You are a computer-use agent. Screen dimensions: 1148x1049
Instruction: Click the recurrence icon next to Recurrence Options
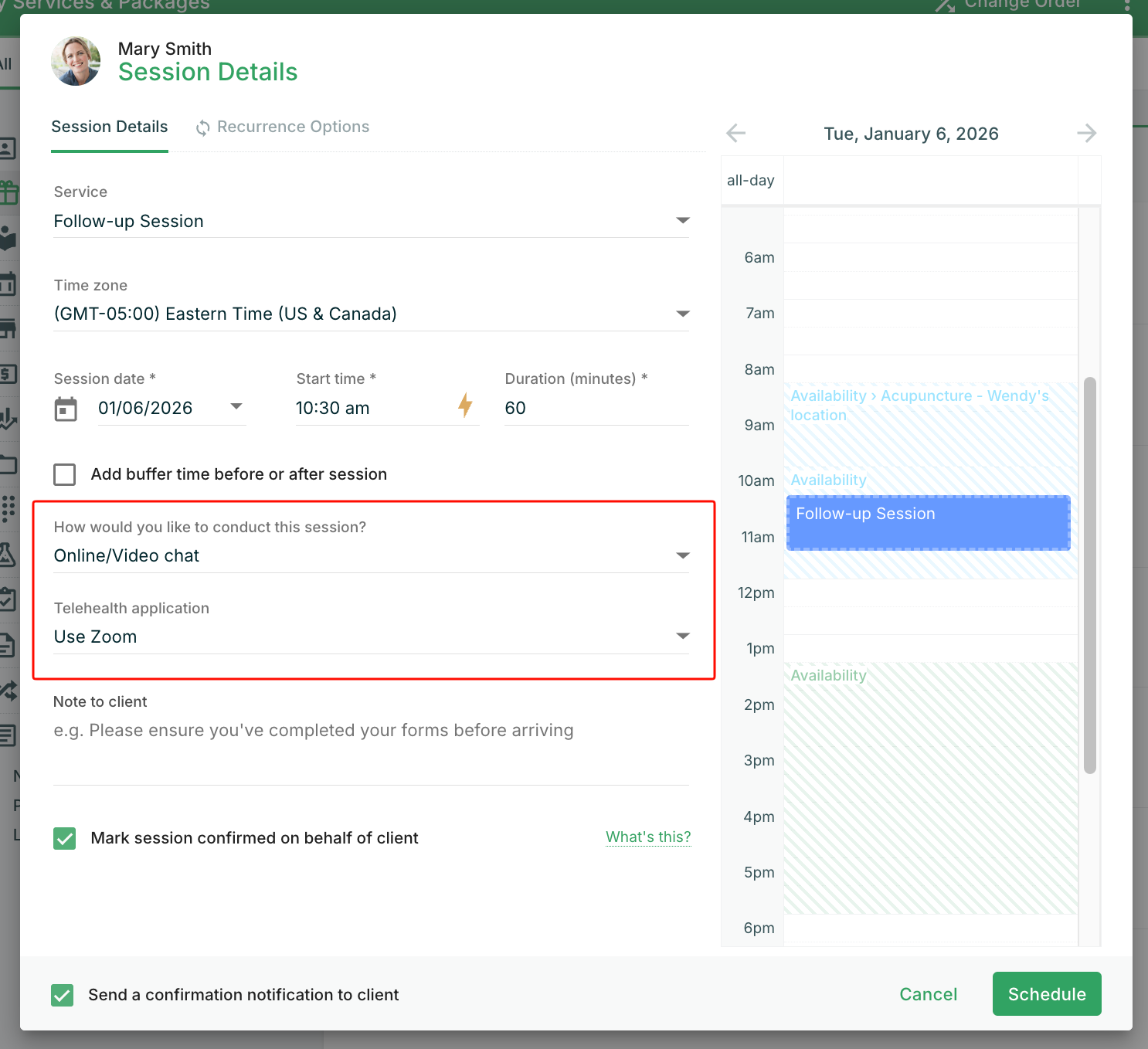click(x=202, y=127)
